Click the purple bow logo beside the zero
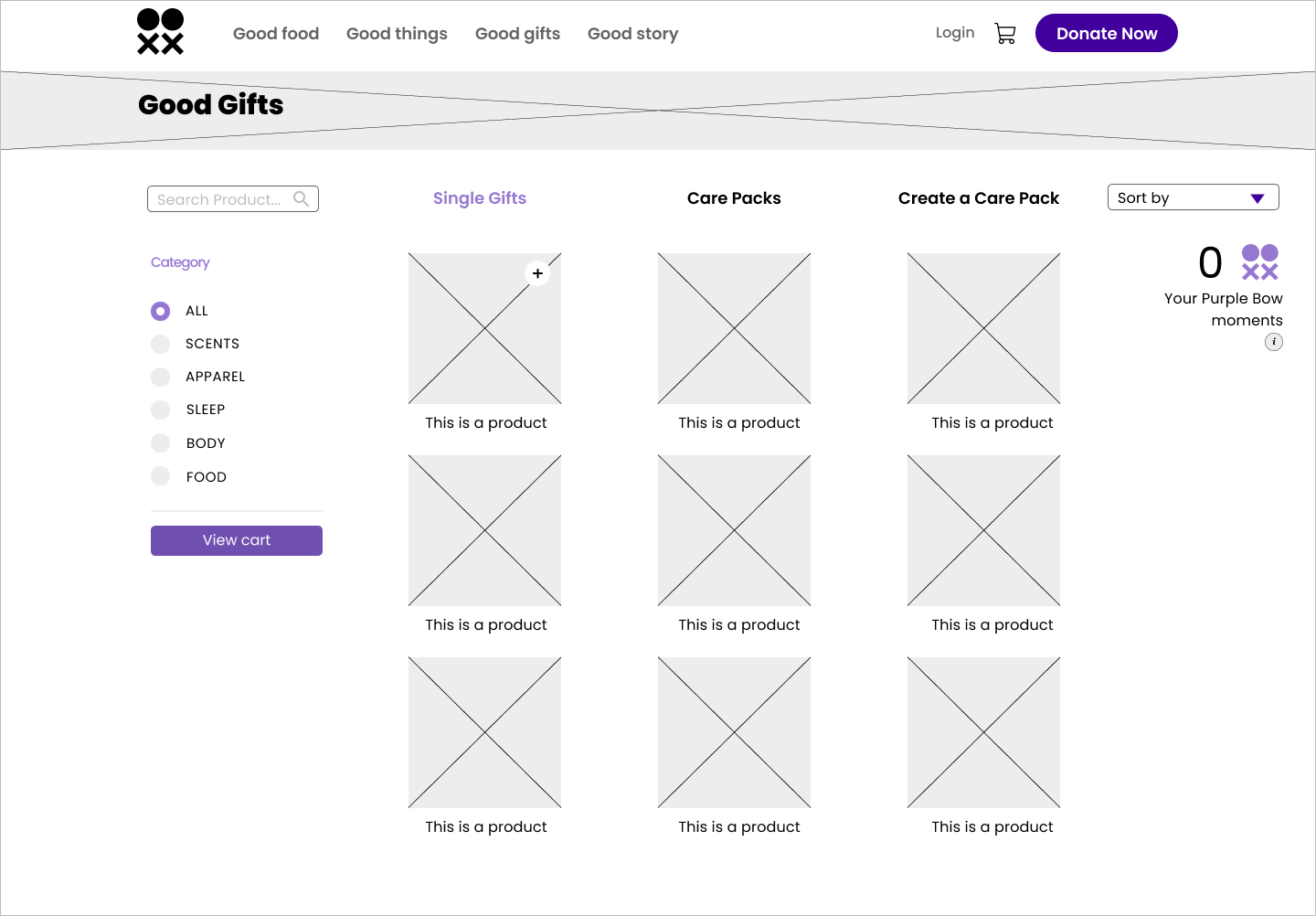 point(1259,262)
